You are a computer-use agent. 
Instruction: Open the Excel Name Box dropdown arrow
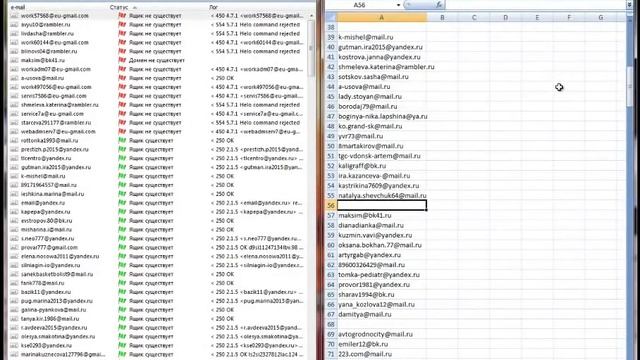398,5
